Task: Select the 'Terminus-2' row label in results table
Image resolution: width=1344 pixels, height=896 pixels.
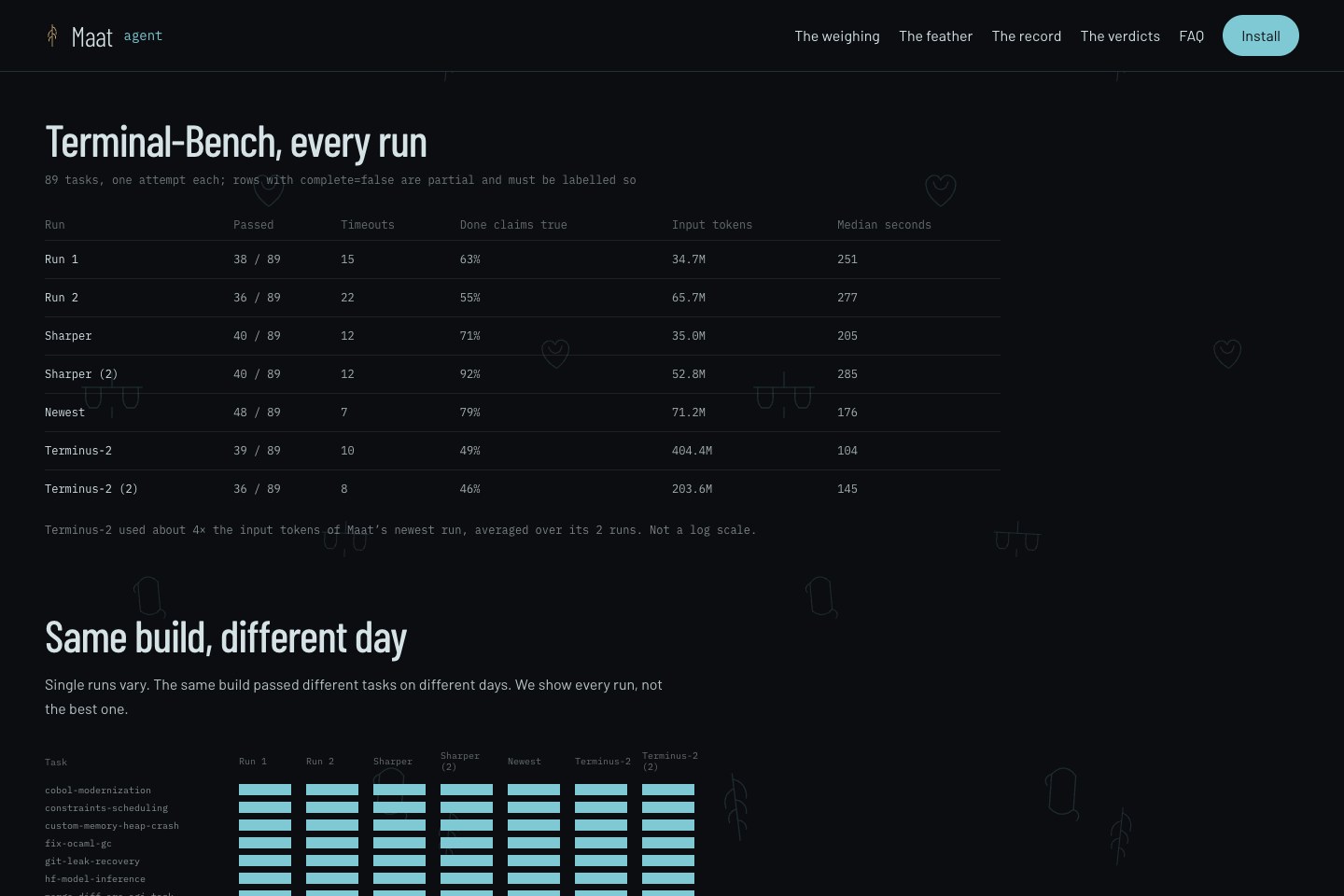Action: (78, 451)
